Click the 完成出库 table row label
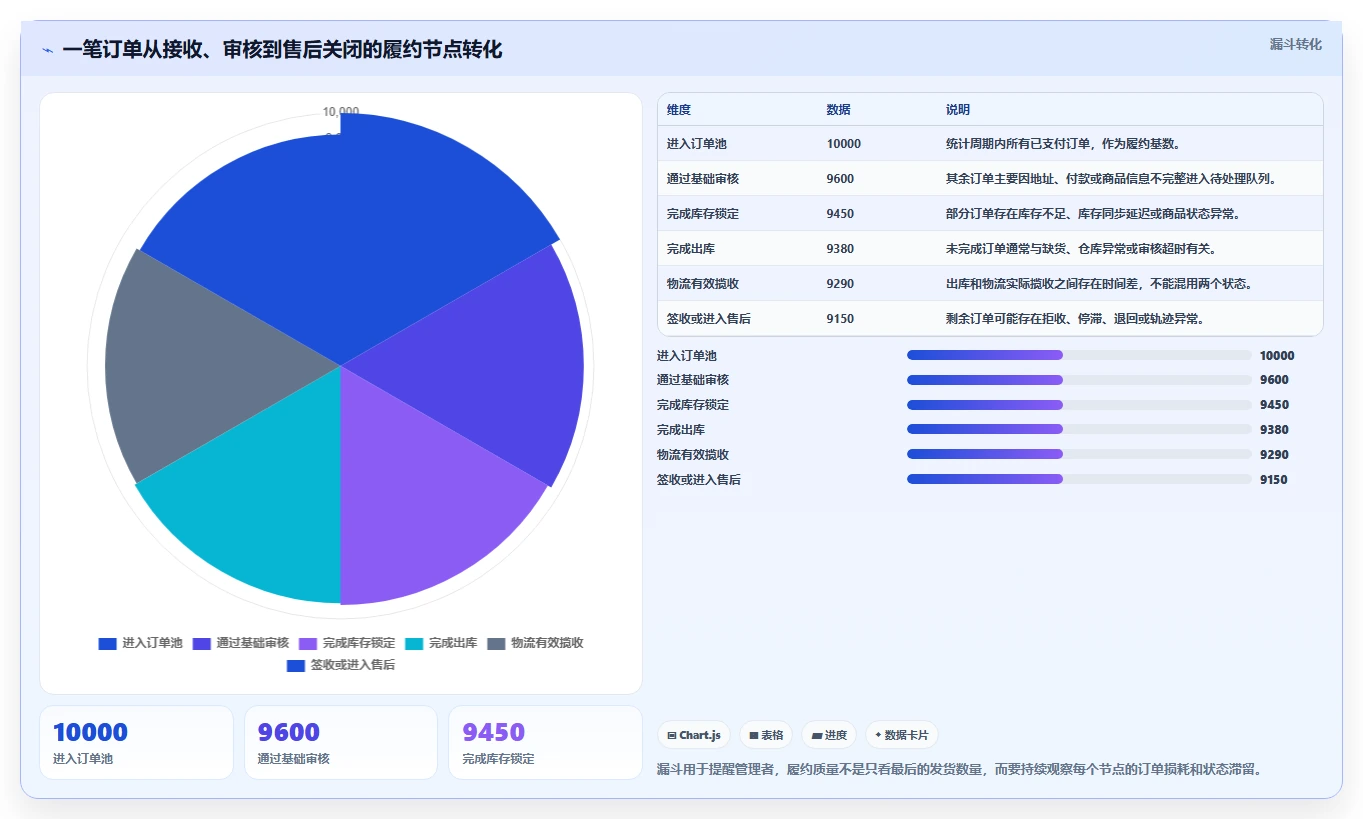This screenshot has height=819, width=1363. [691, 249]
